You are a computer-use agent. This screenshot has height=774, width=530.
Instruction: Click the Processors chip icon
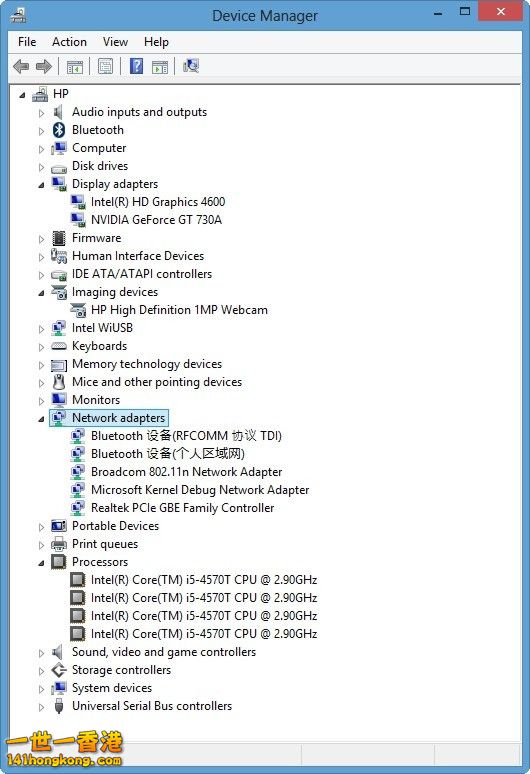pos(59,562)
